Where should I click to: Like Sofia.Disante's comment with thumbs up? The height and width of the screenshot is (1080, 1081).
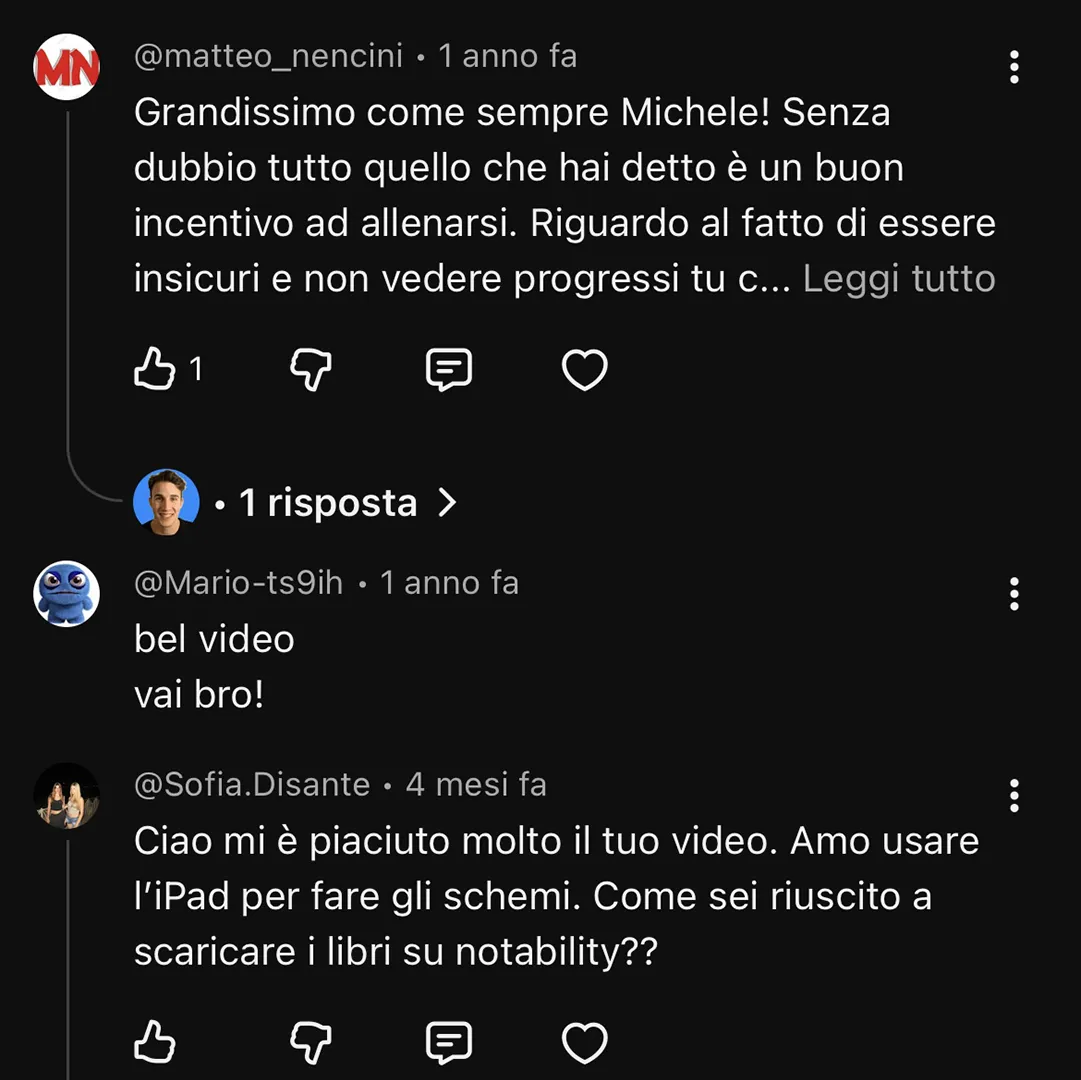[x=154, y=1041]
